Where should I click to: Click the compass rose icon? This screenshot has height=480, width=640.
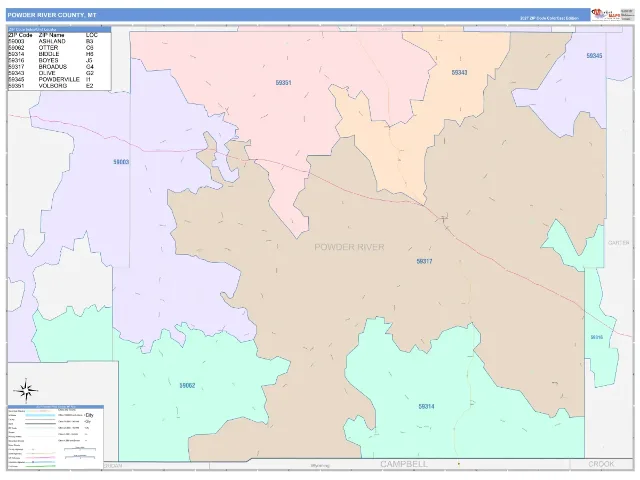click(26, 391)
